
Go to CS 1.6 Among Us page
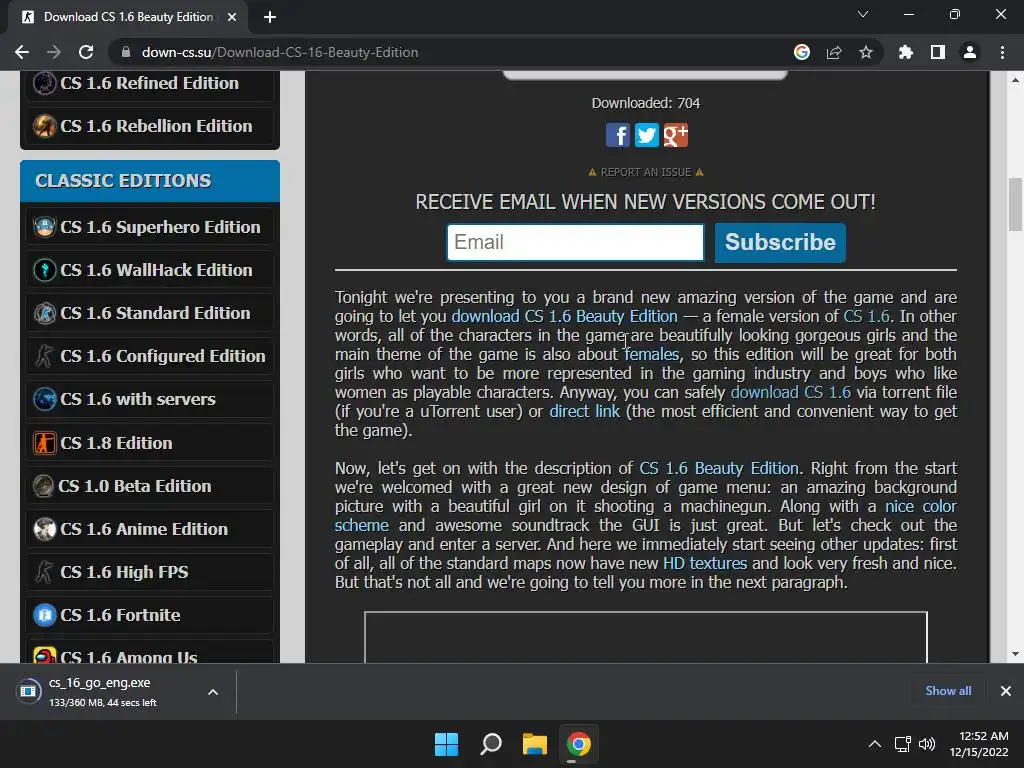tap(150, 653)
